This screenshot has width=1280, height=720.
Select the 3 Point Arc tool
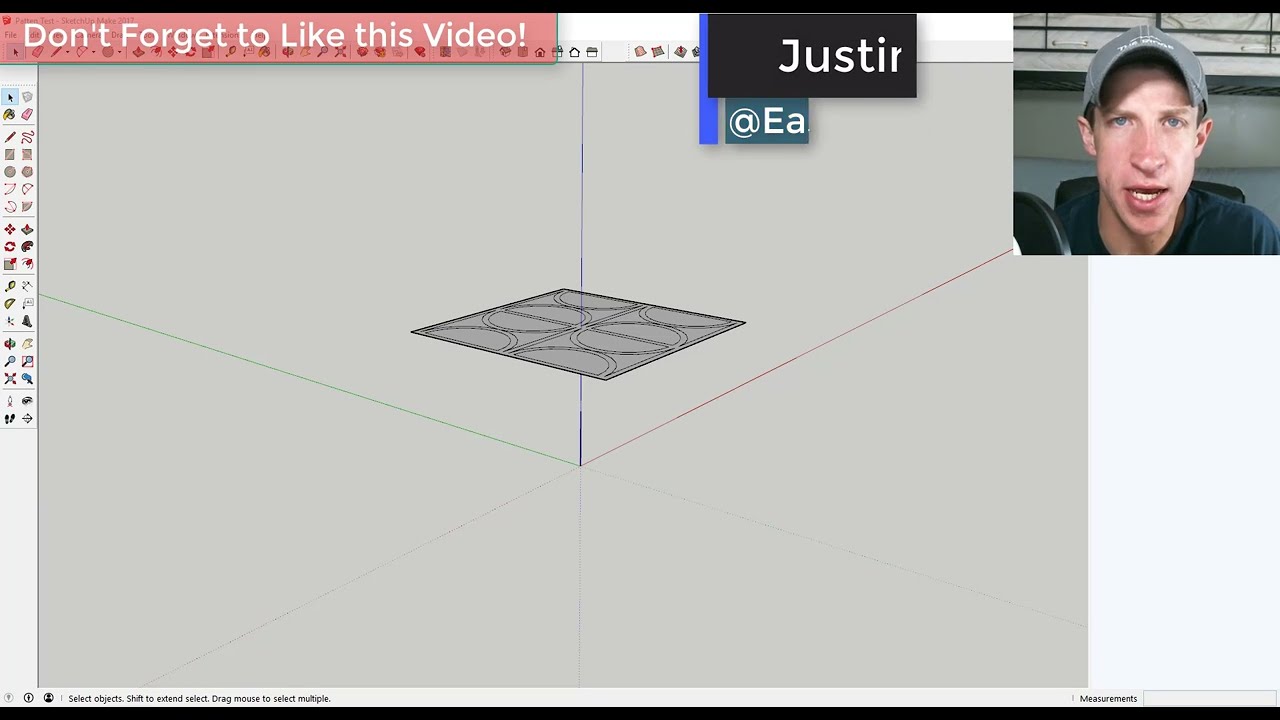(x=10, y=207)
